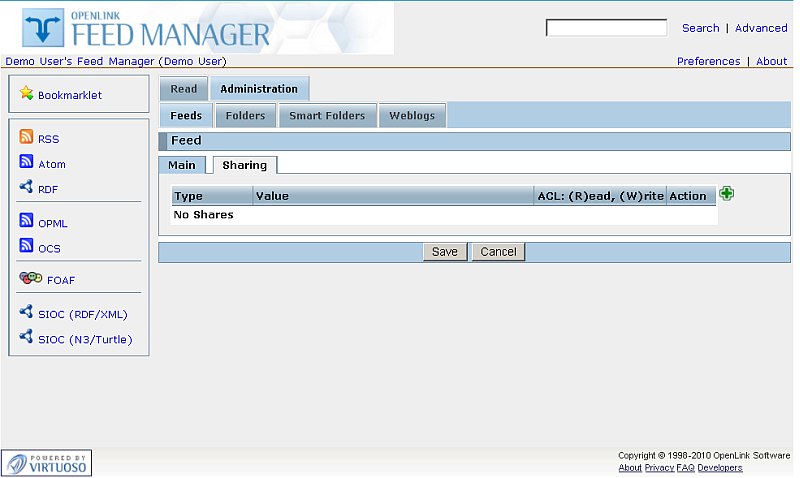Click the RDF export icon

[x=27, y=187]
